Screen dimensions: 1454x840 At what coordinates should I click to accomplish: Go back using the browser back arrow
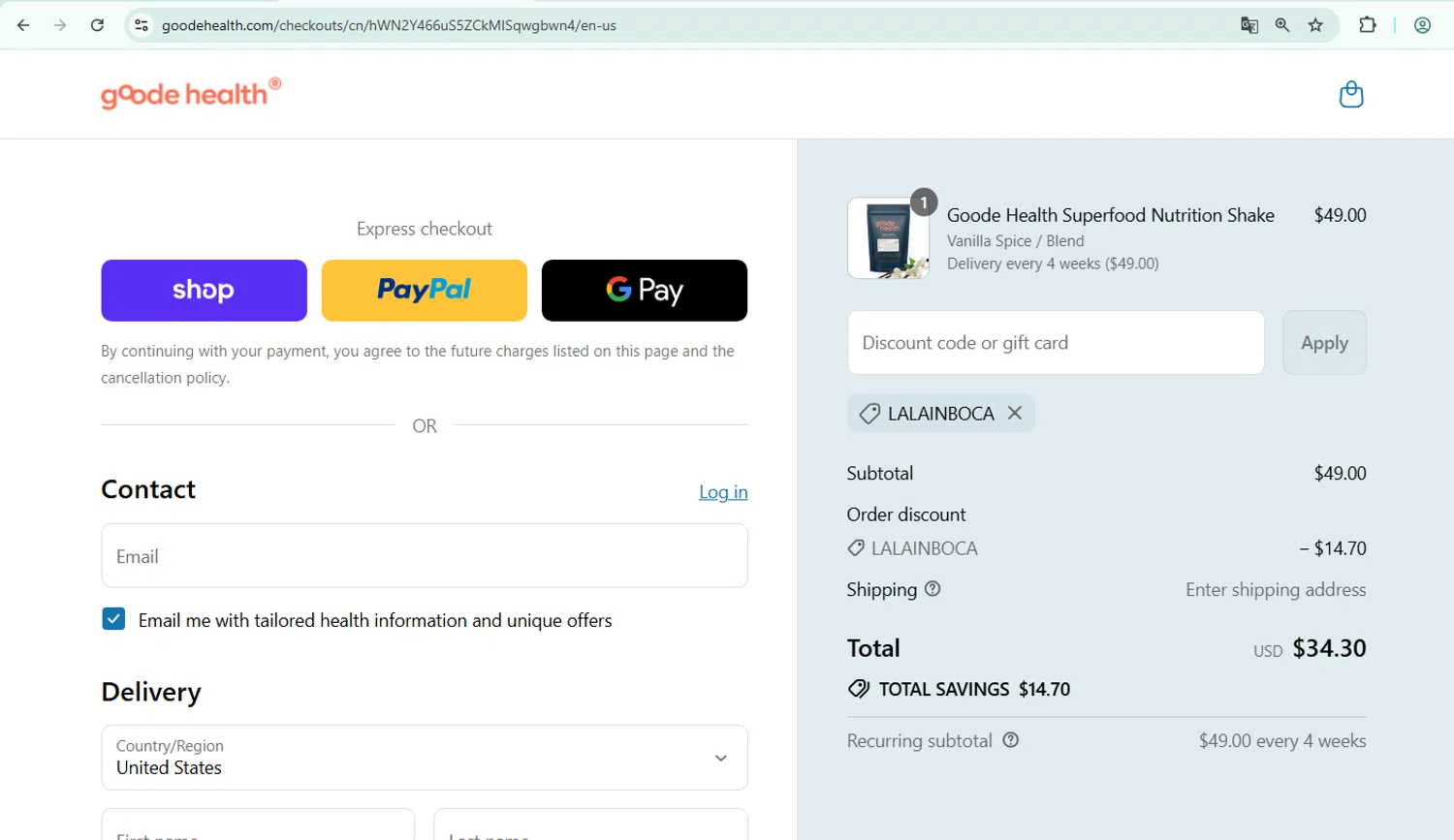pos(23,25)
